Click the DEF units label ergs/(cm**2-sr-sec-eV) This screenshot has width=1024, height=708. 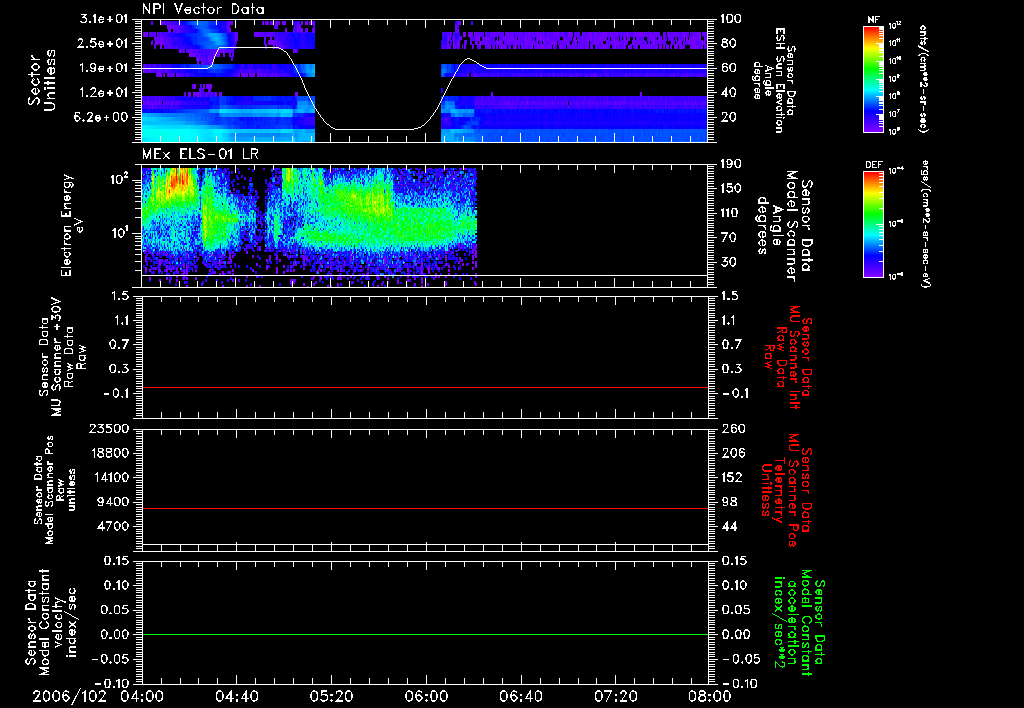pos(926,223)
